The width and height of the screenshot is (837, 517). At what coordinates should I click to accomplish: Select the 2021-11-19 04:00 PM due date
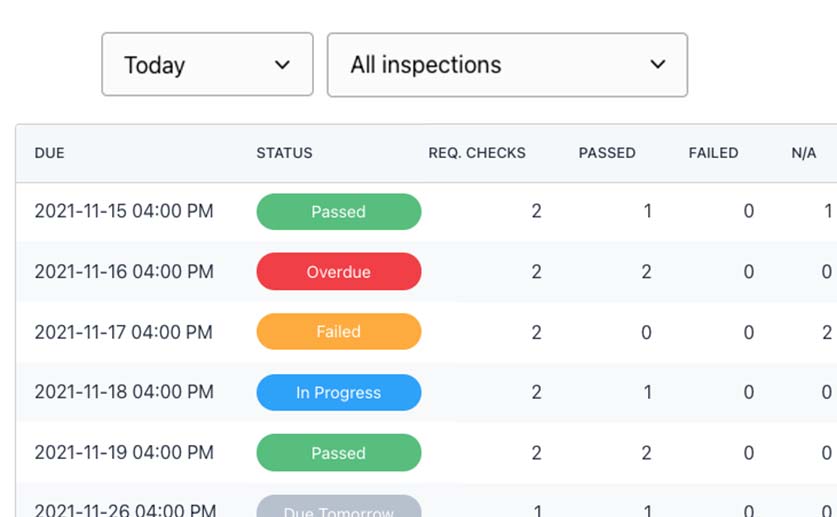pyautogui.click(x=124, y=452)
